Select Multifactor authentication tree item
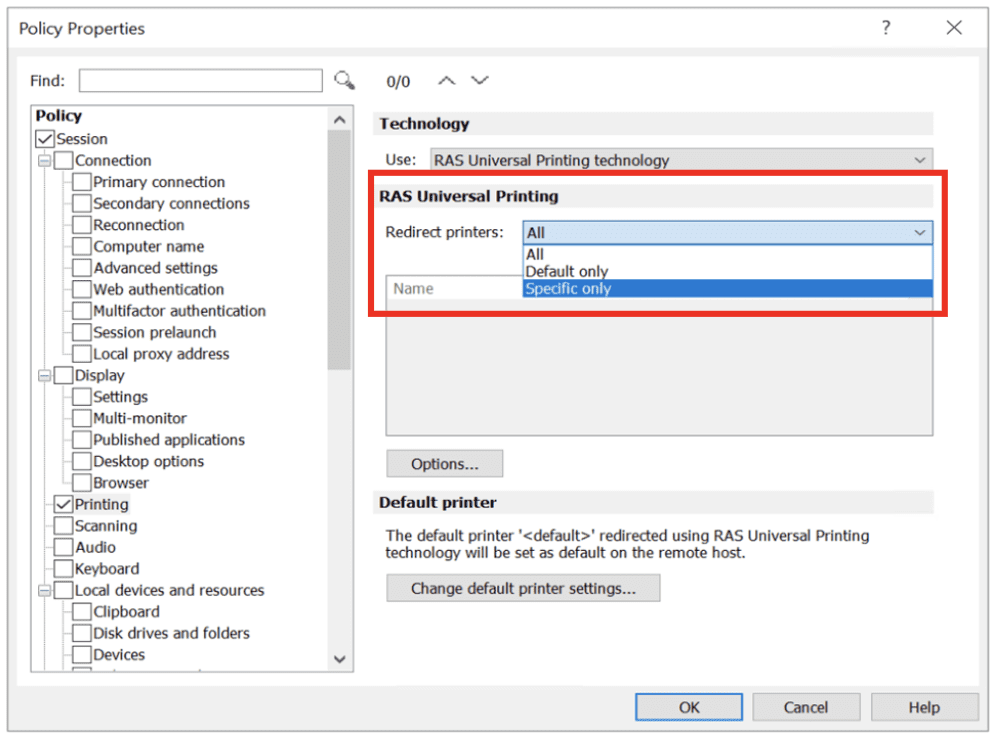Viewport: 990px width, 738px height. 179,311
